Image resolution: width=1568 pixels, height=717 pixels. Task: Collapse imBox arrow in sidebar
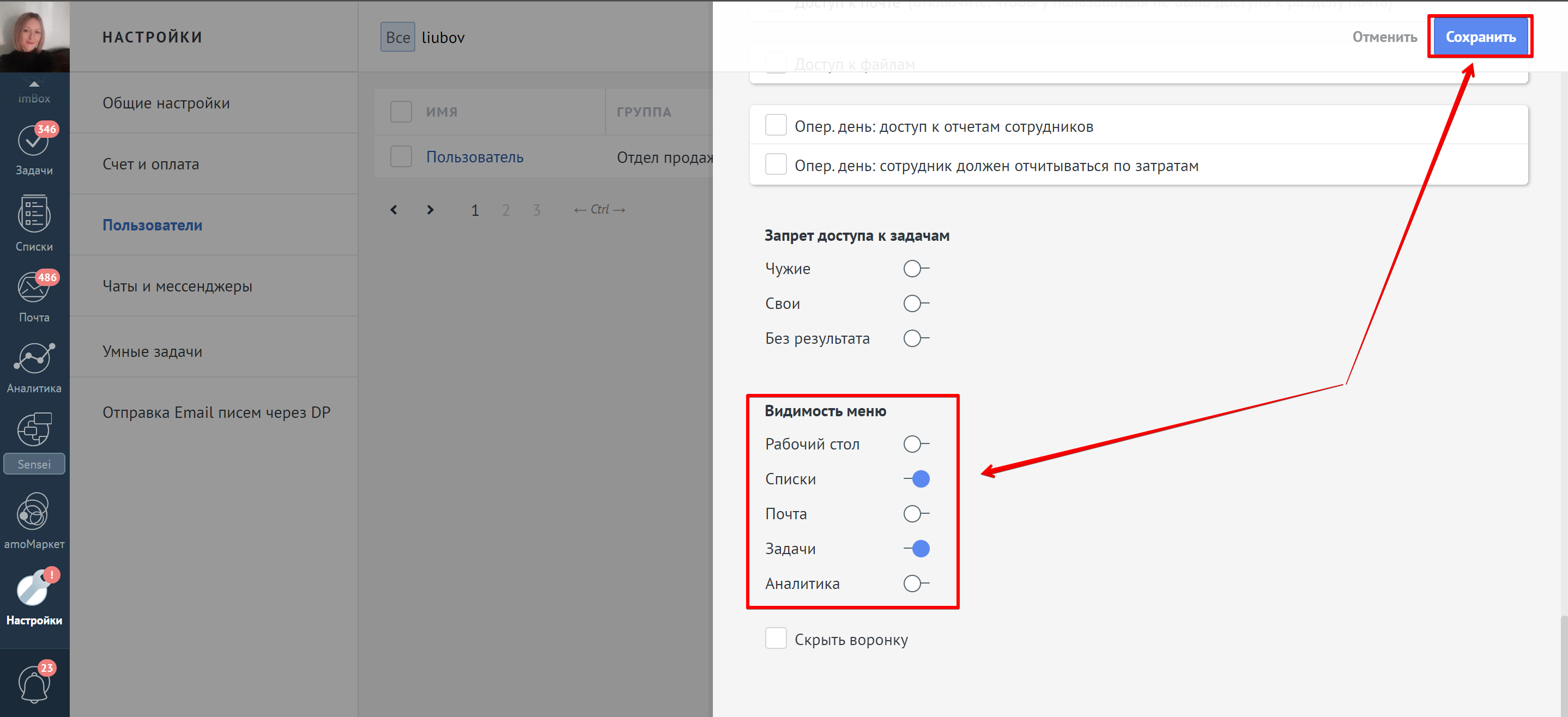tap(34, 84)
